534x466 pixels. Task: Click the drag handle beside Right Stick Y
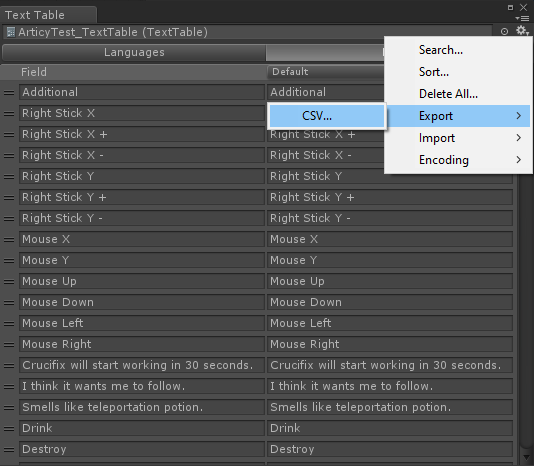point(9,176)
